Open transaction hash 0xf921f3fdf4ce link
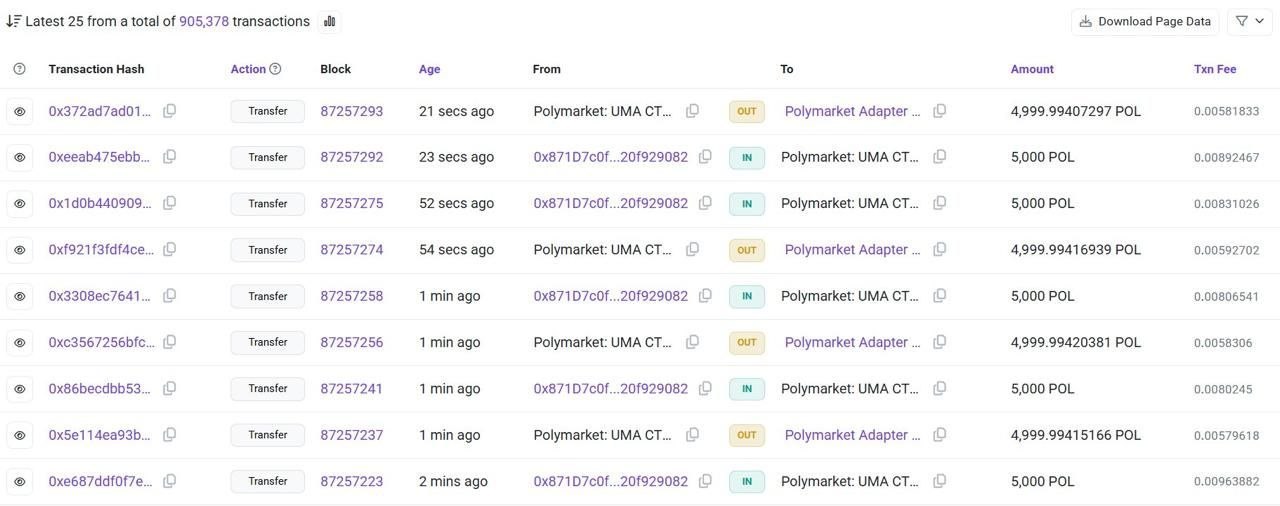1280x506 pixels. coord(101,249)
